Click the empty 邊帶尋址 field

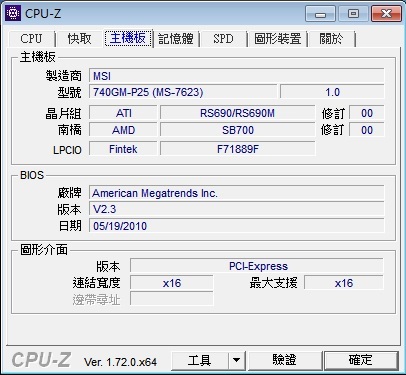pos(171,299)
